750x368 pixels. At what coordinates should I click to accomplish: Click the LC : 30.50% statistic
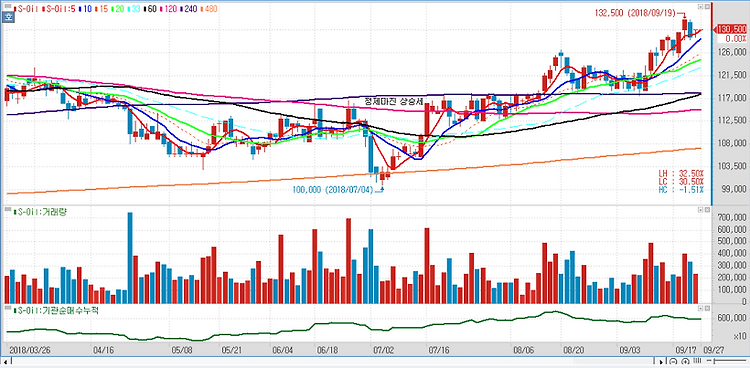click(x=681, y=181)
